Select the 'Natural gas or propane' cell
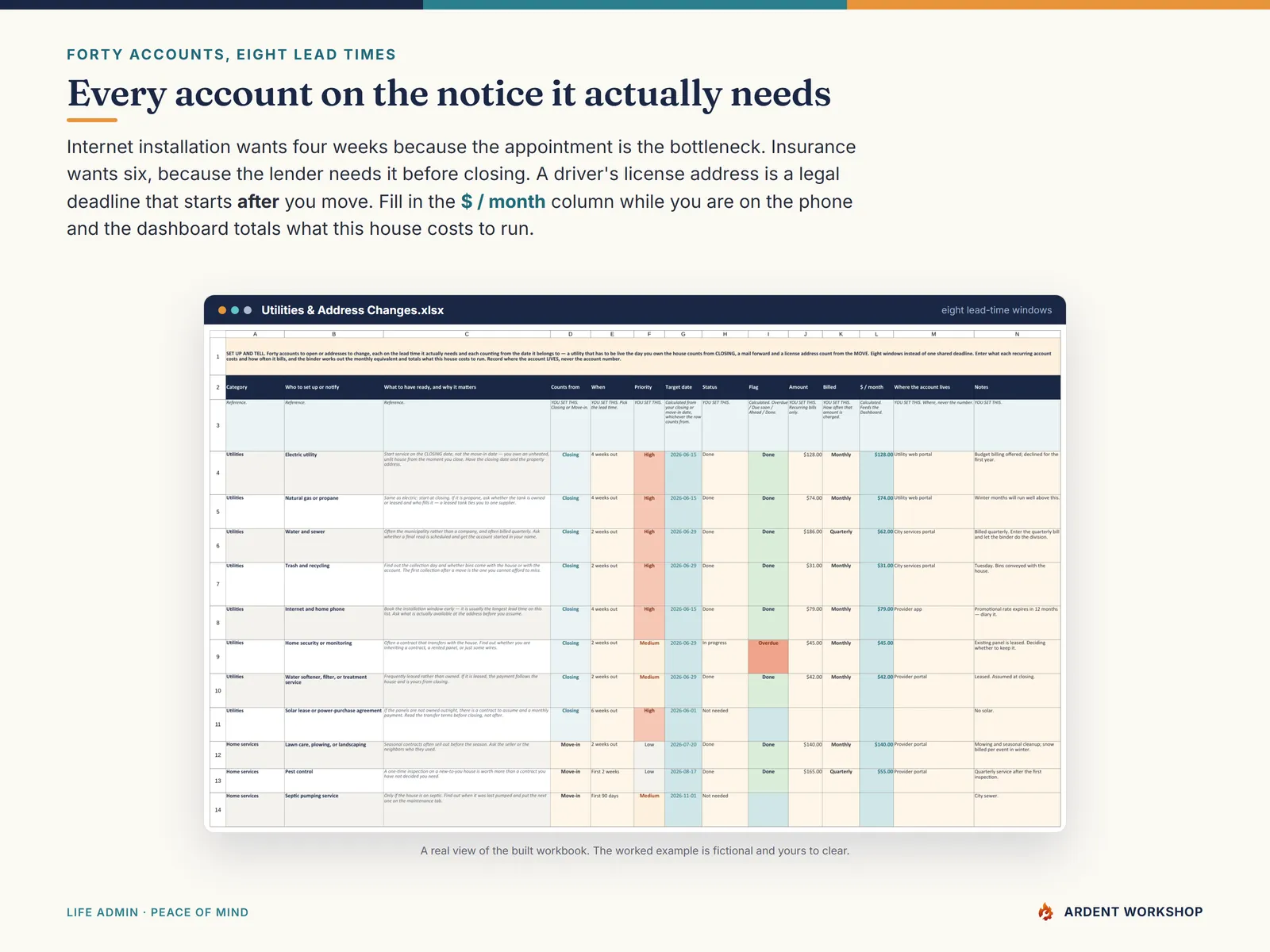This screenshot has height=952, width=1270. click(x=333, y=512)
